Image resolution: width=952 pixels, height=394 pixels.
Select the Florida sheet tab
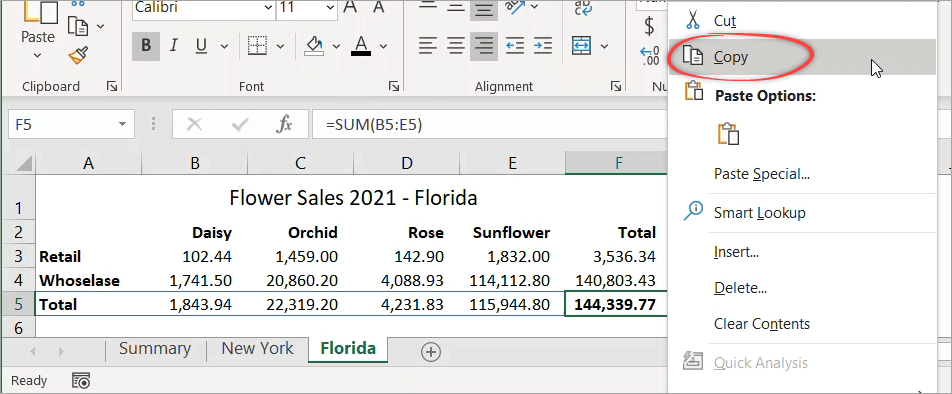pos(348,349)
